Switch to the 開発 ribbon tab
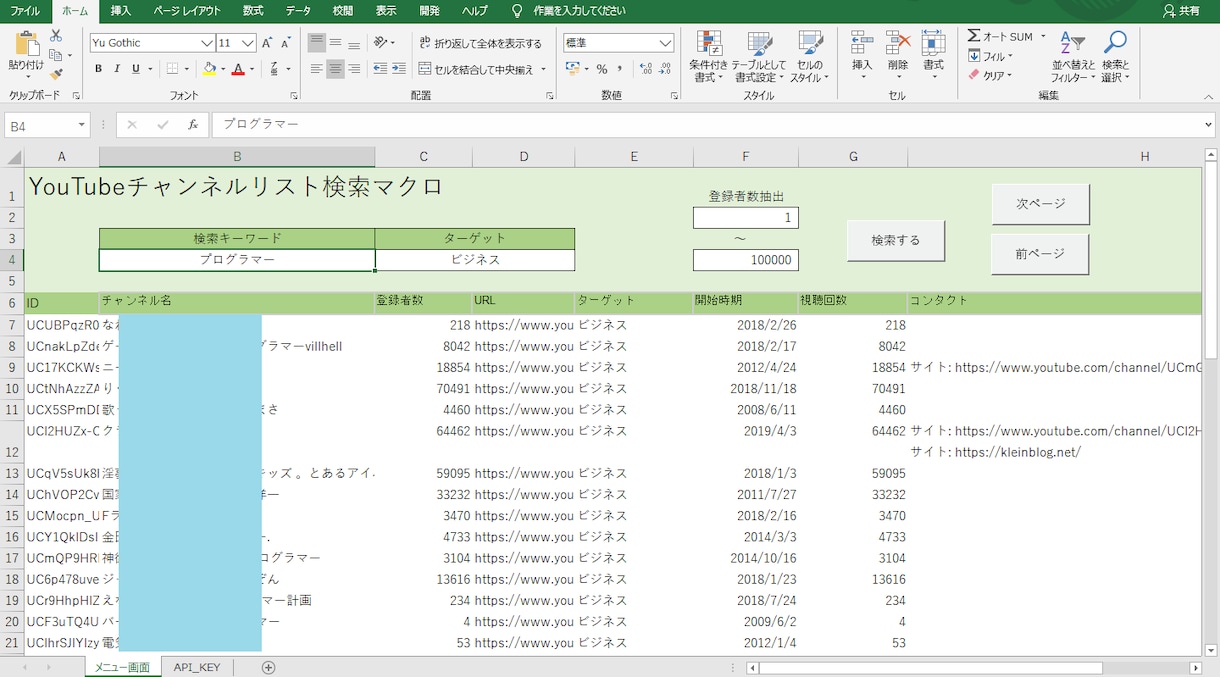The height and width of the screenshot is (677, 1220). pyautogui.click(x=429, y=11)
